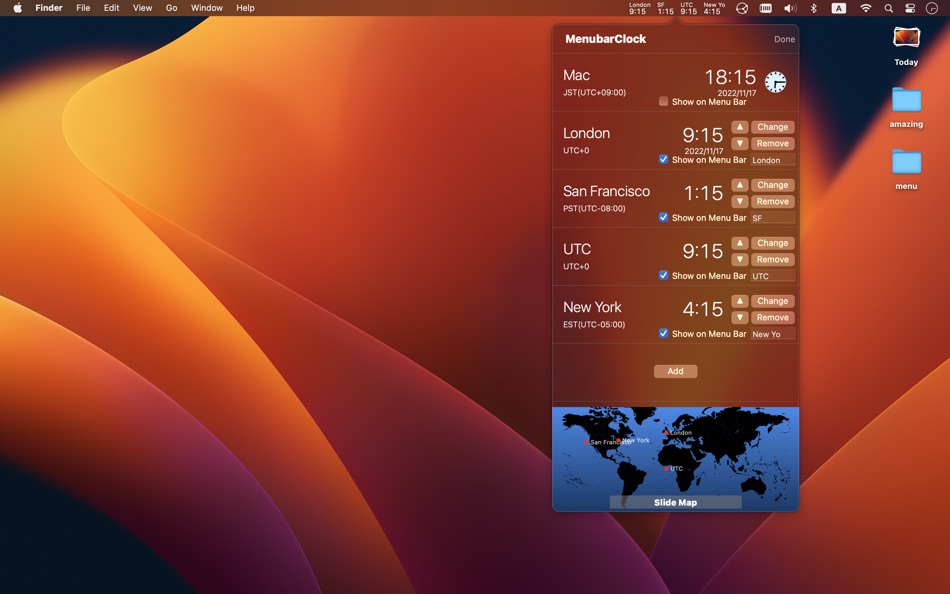
Task: Click the SF menu bar label field
Action: (x=772, y=218)
